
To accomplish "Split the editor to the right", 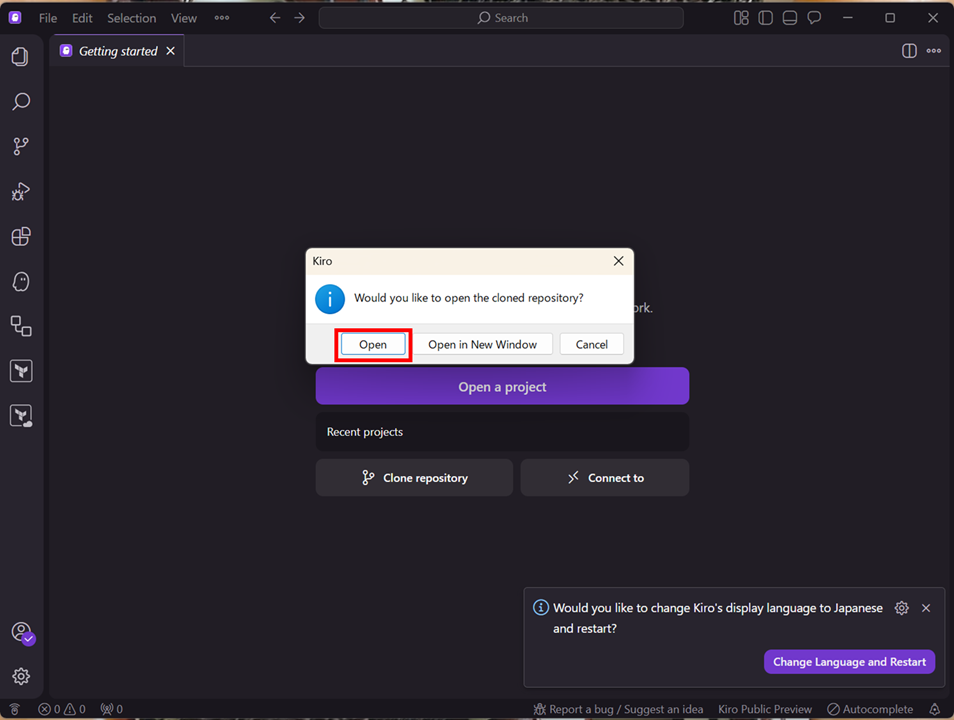I will click(909, 51).
